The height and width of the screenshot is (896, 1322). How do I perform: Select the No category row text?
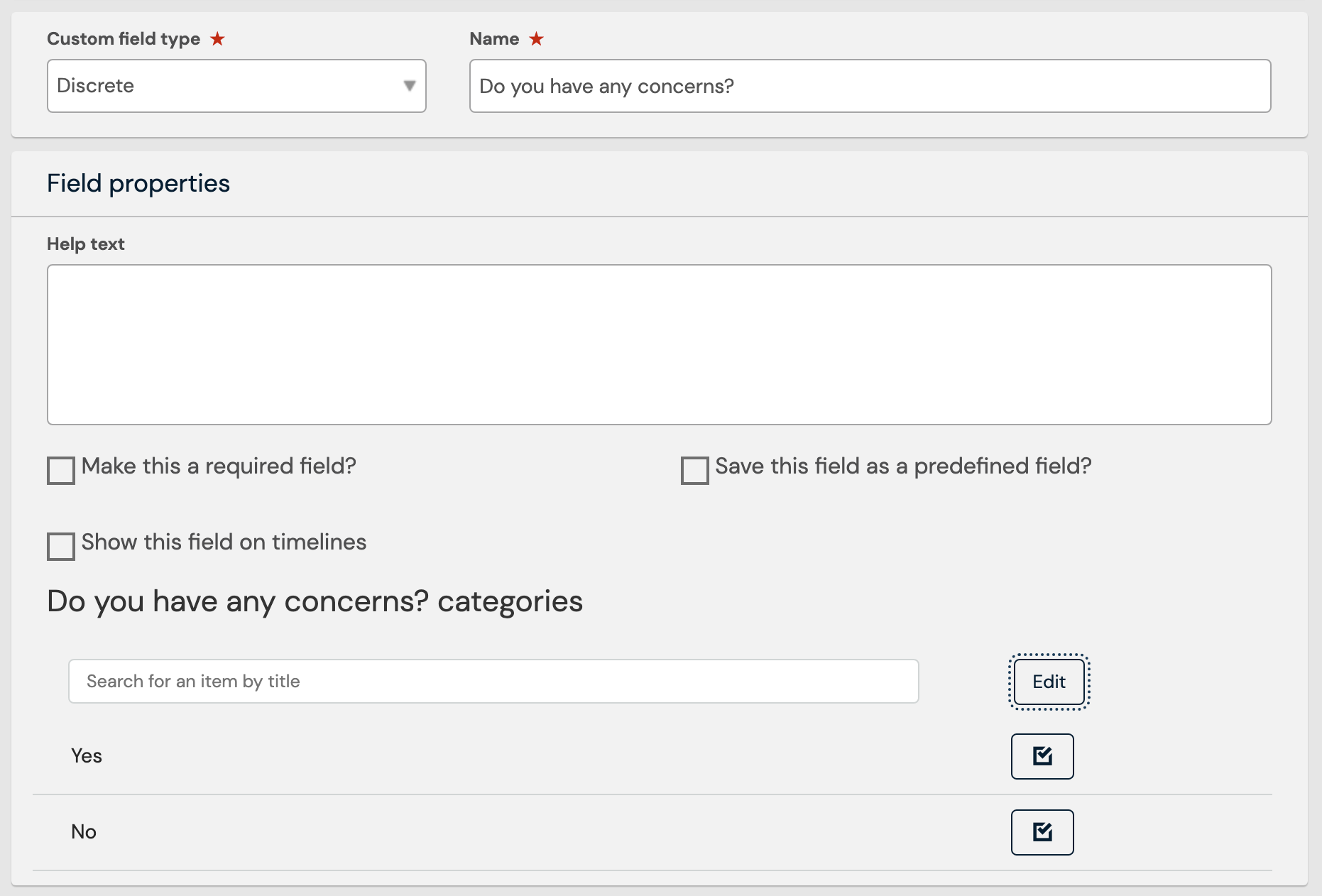[84, 832]
